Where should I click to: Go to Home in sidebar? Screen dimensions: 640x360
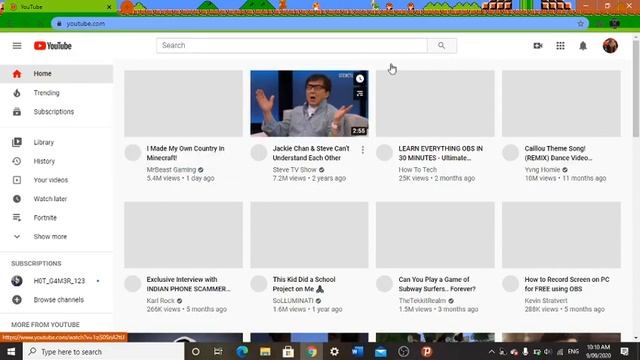pyautogui.click(x=56, y=74)
